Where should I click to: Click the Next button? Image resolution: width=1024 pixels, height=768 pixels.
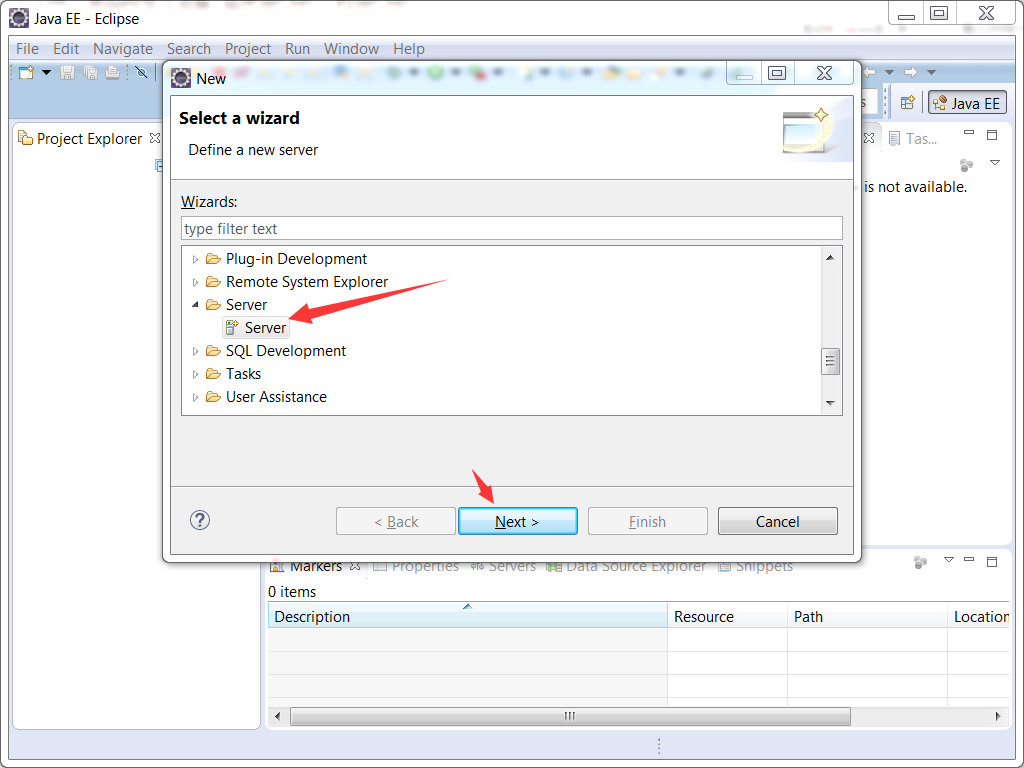(x=518, y=521)
